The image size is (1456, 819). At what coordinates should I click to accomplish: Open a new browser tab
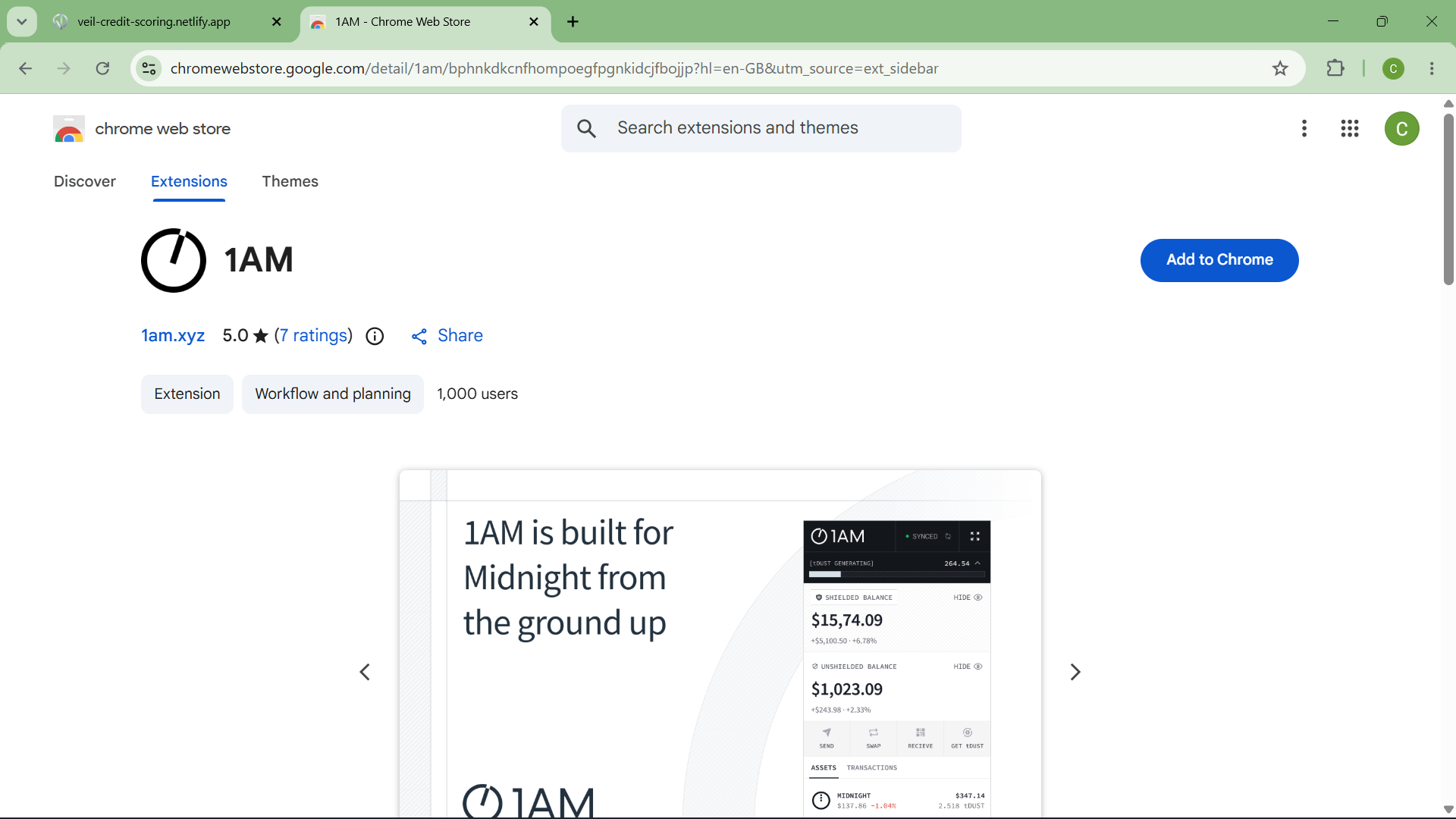click(x=573, y=22)
